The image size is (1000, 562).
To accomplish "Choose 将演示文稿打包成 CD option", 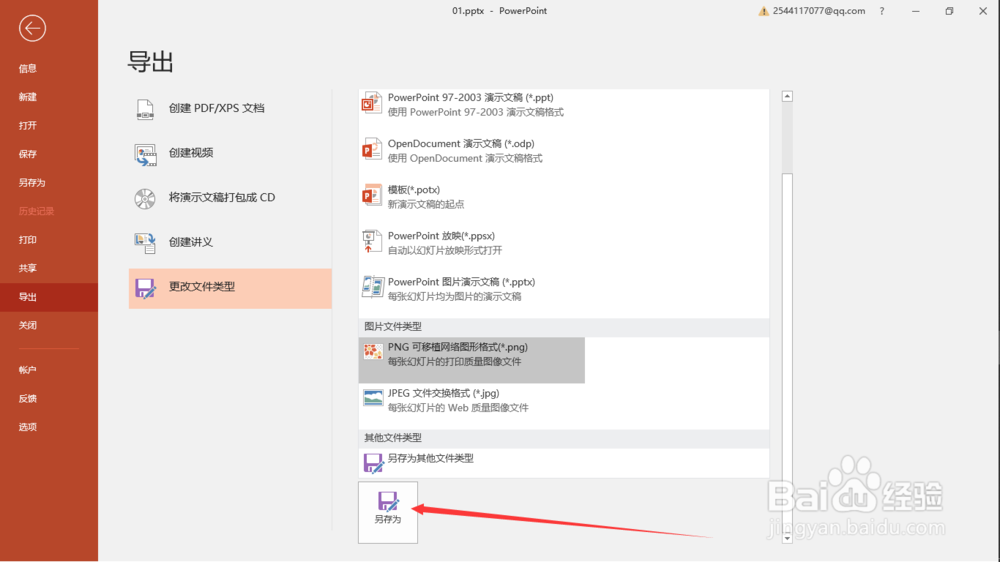I will [230, 198].
